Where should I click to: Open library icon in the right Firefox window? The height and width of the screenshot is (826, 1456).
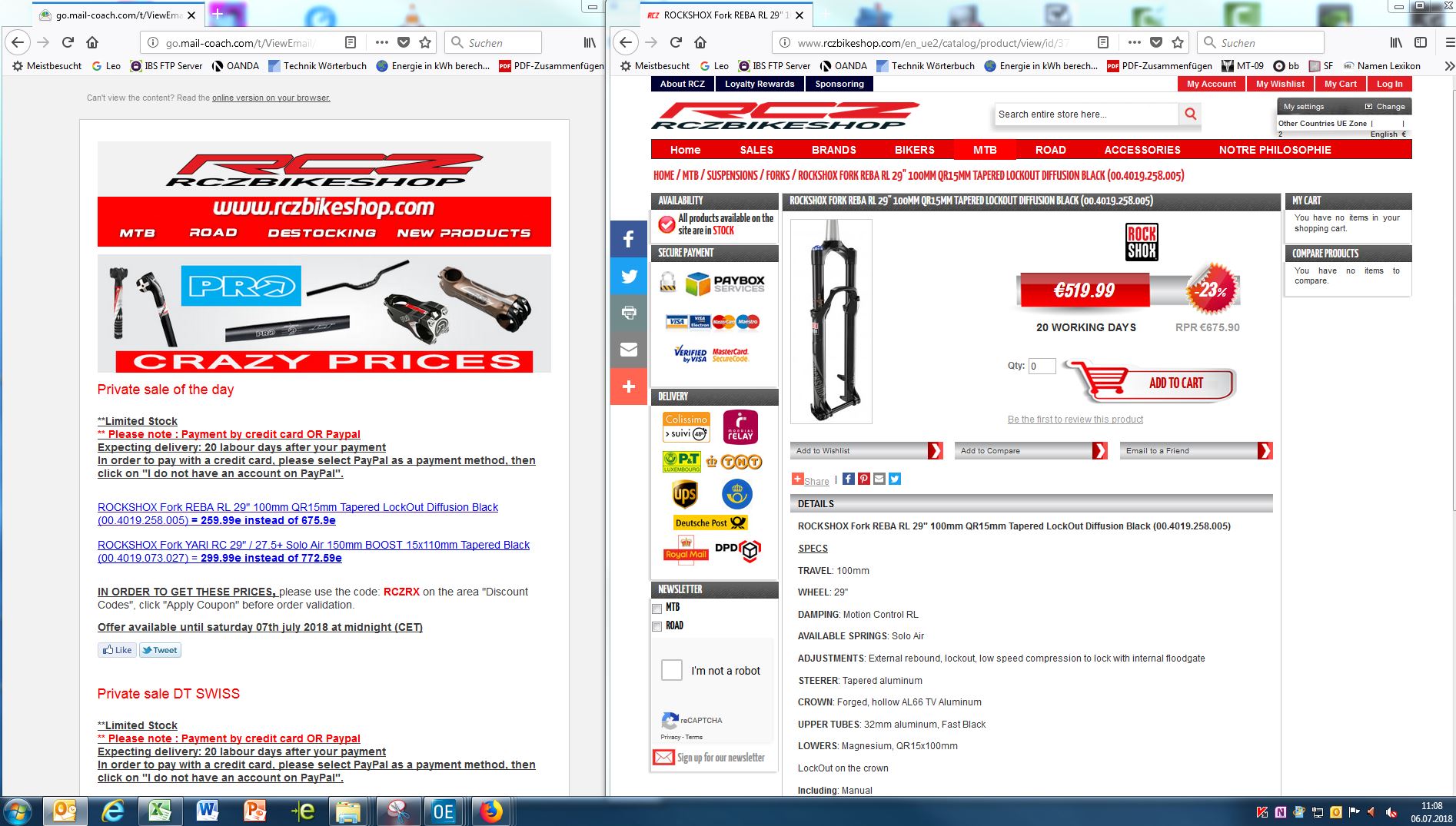coord(1395,42)
